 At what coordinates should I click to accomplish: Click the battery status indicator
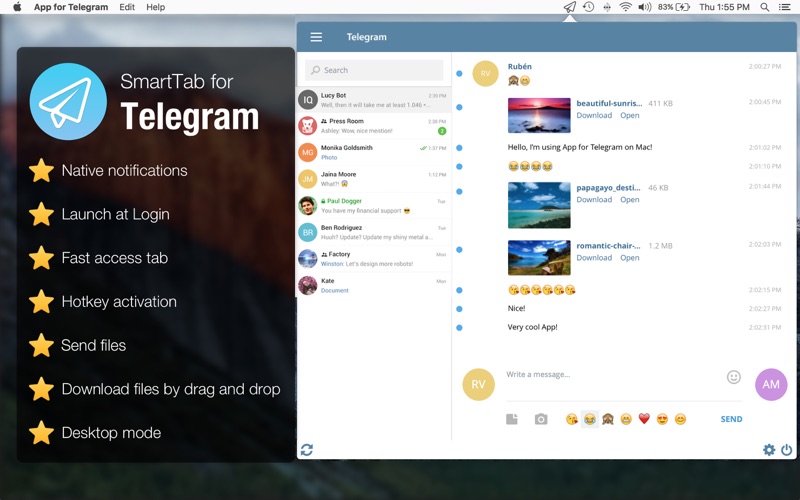click(x=673, y=7)
